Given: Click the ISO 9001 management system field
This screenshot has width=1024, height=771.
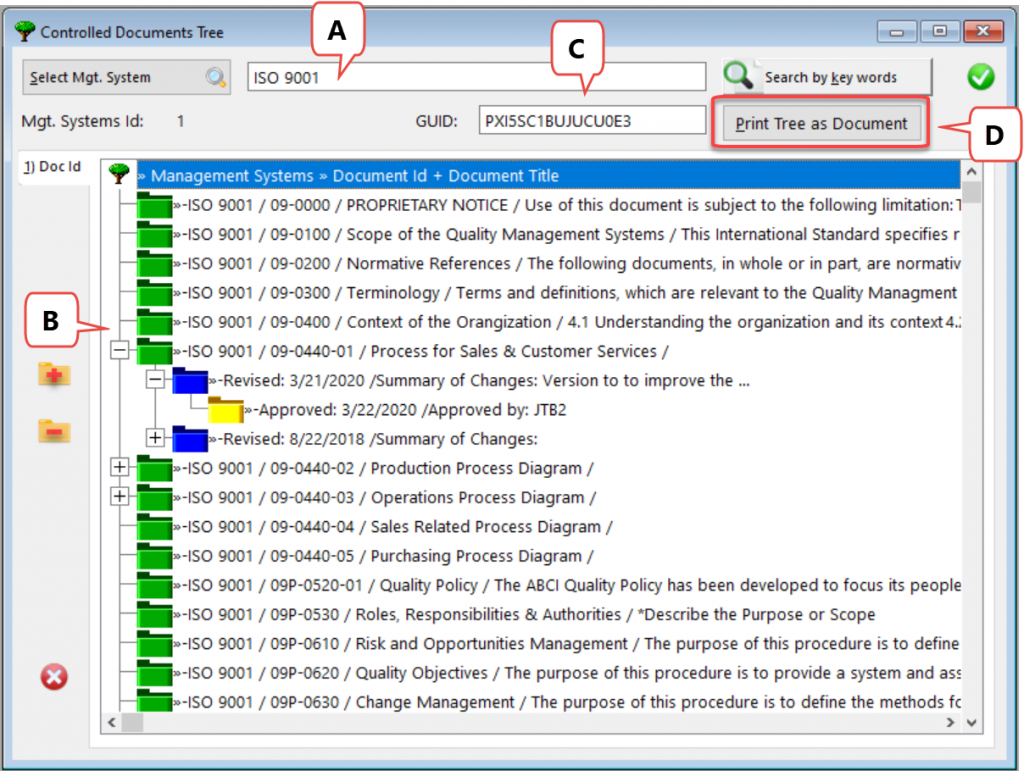Looking at the screenshot, I should 476,77.
